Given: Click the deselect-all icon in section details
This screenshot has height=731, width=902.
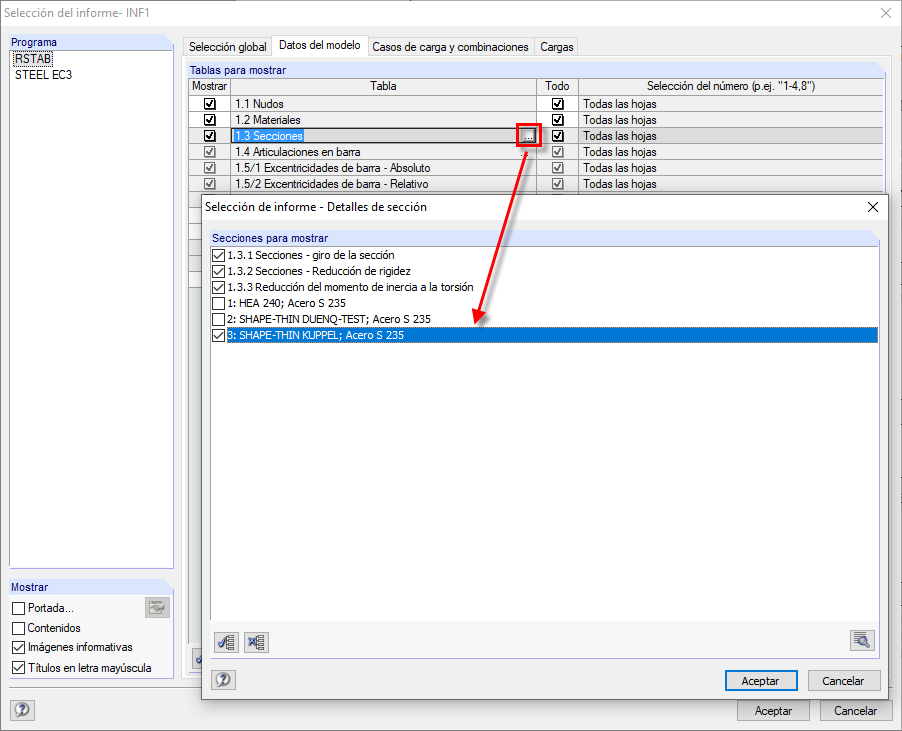Looking at the screenshot, I should pos(257,642).
